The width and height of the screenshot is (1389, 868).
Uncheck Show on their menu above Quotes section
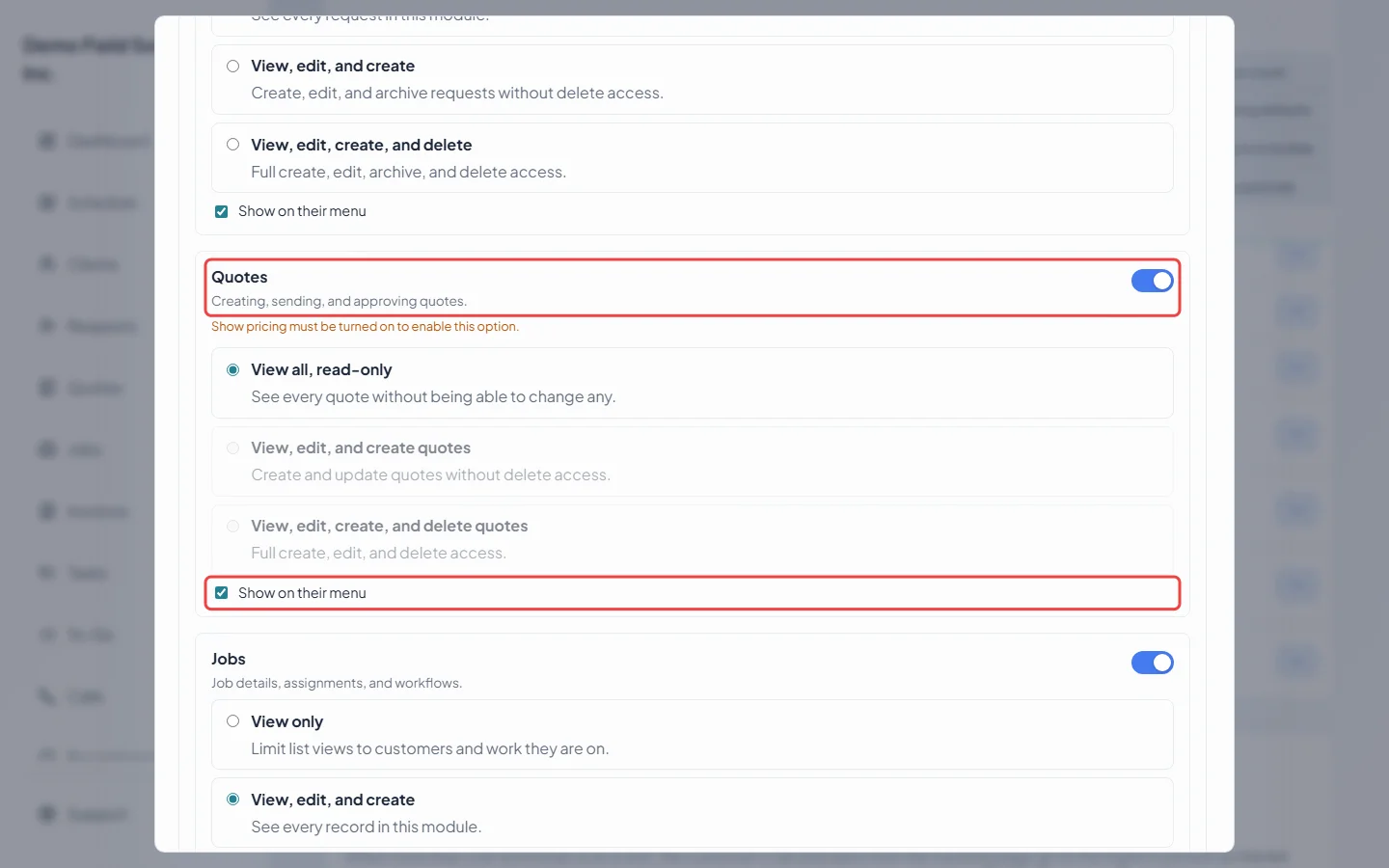(x=221, y=211)
